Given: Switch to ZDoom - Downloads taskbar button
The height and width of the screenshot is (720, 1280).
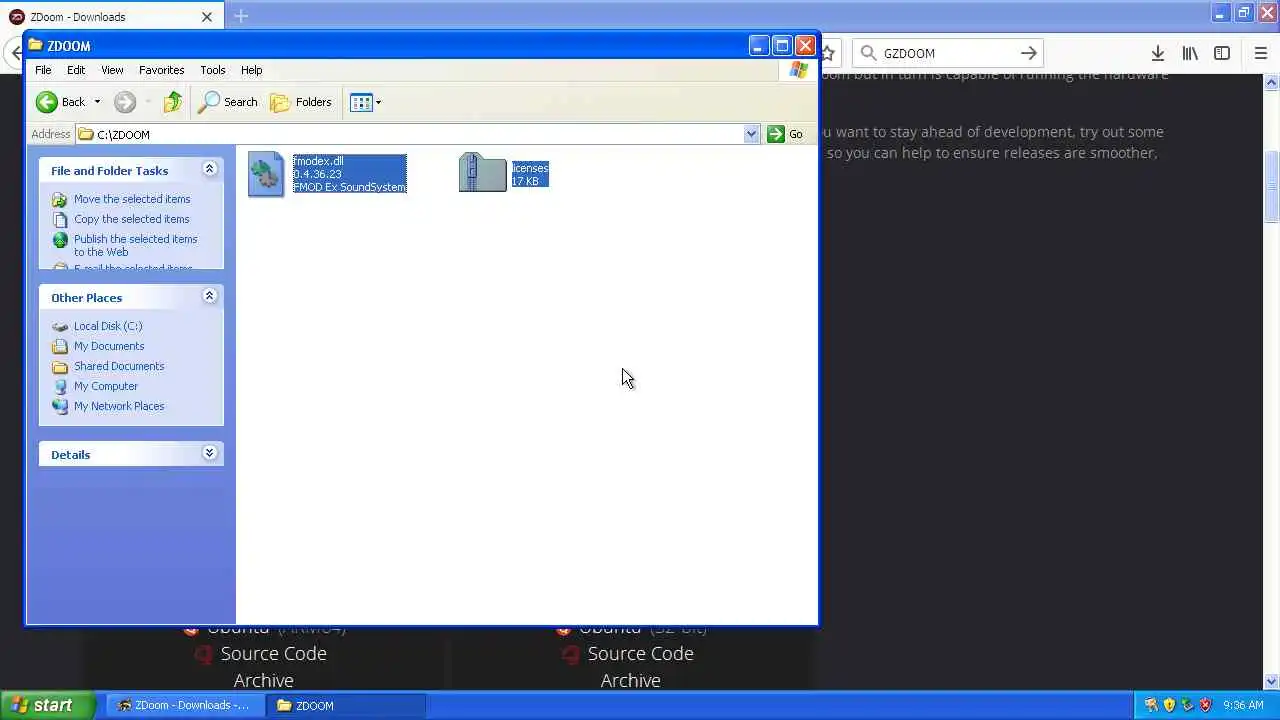Looking at the screenshot, I should [x=184, y=705].
